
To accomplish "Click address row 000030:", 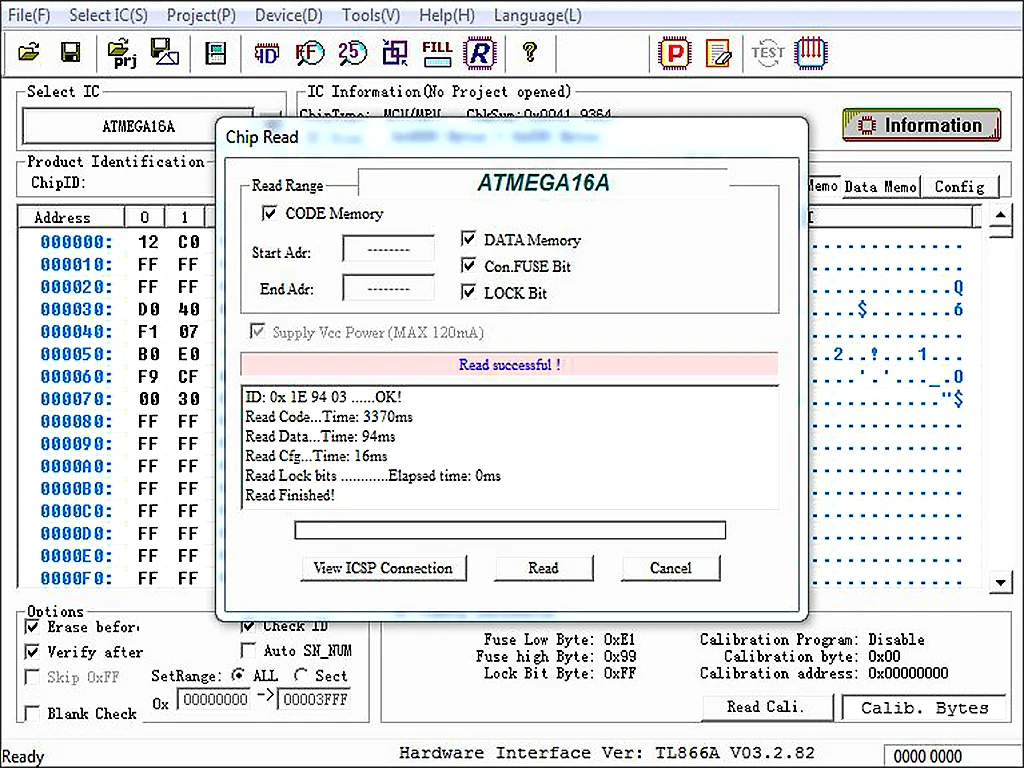I will [76, 309].
